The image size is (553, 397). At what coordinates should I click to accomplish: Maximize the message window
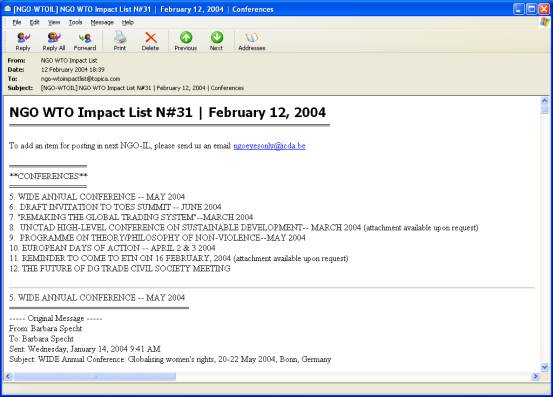531,9
